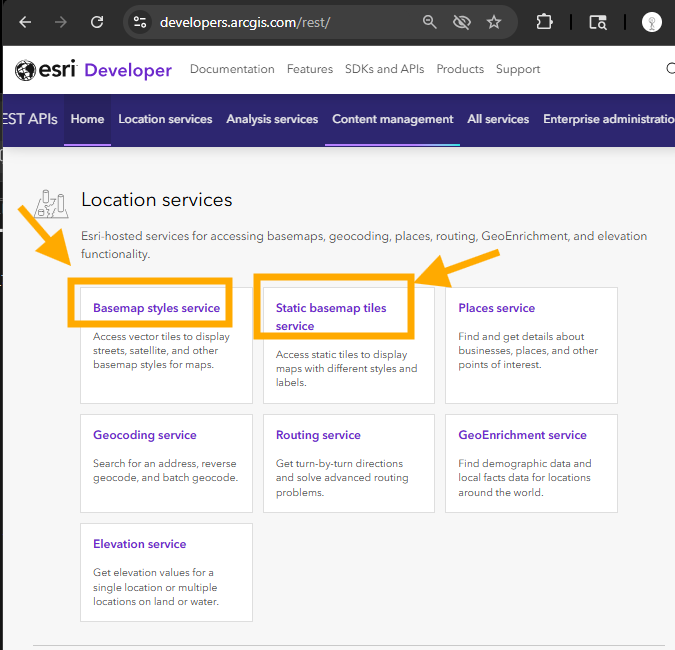Open the browser extensions puzzle icon
Screen dimensions: 675x650
[x=545, y=22]
